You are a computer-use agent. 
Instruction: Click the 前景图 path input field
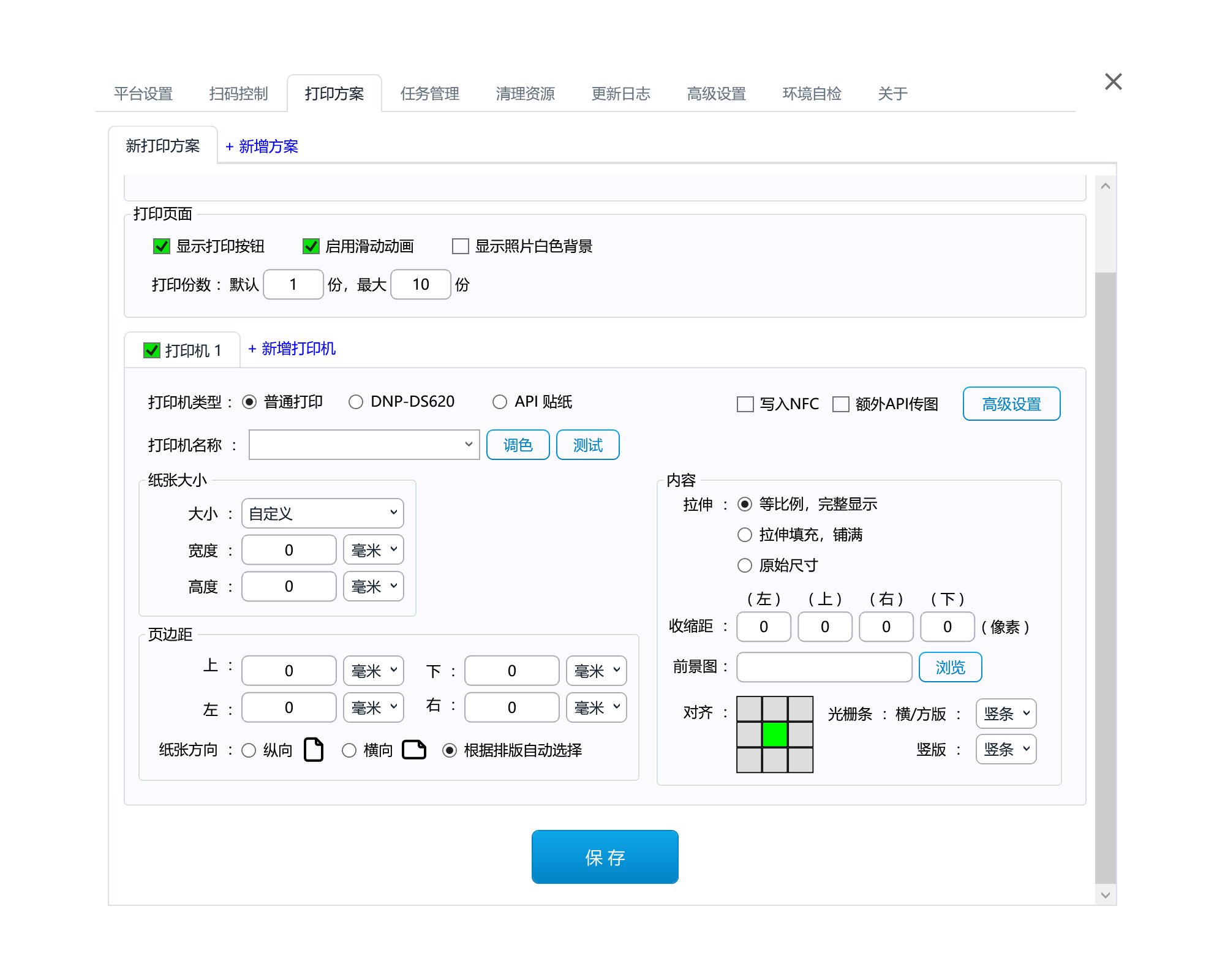coord(824,667)
